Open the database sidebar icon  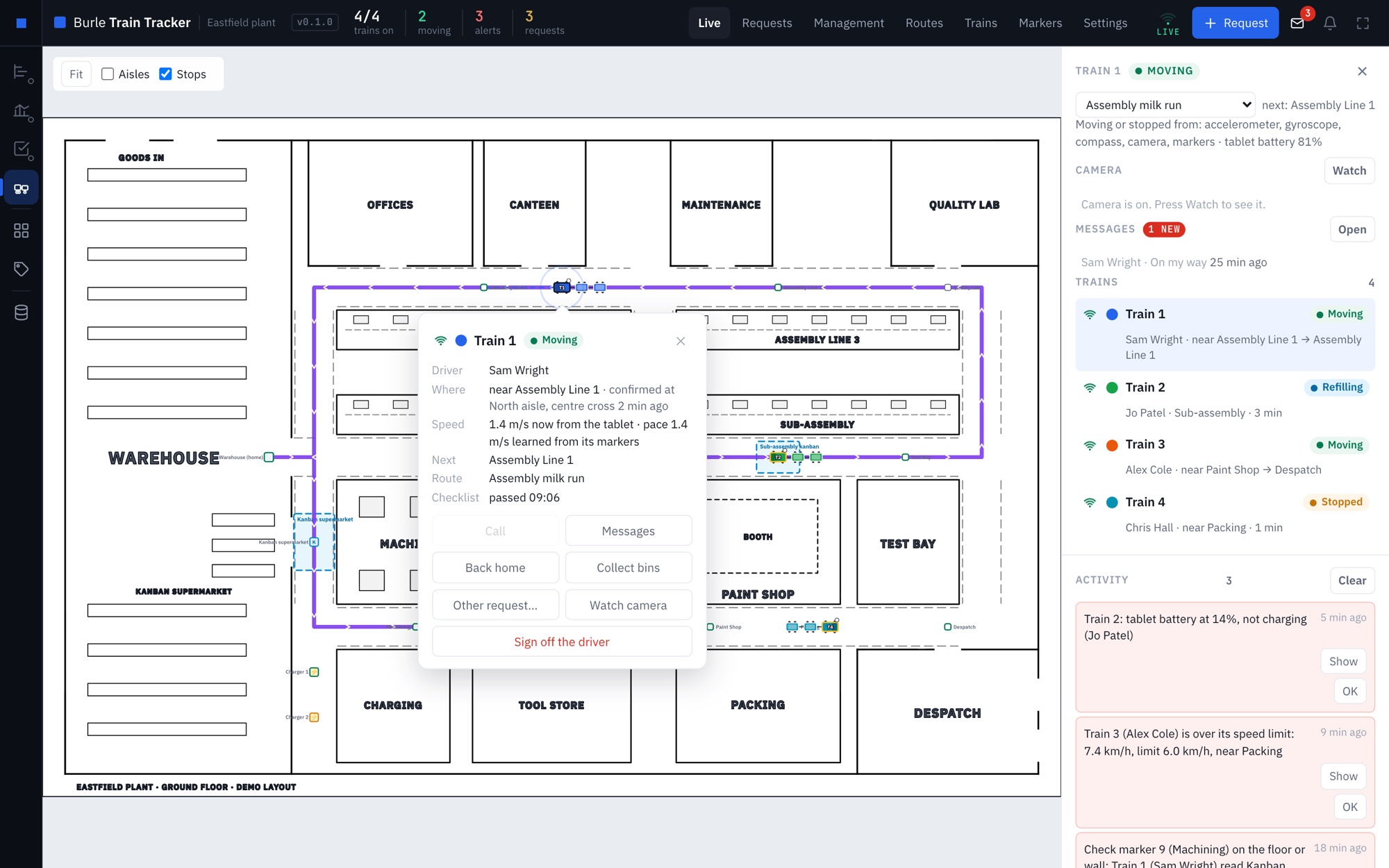22,312
